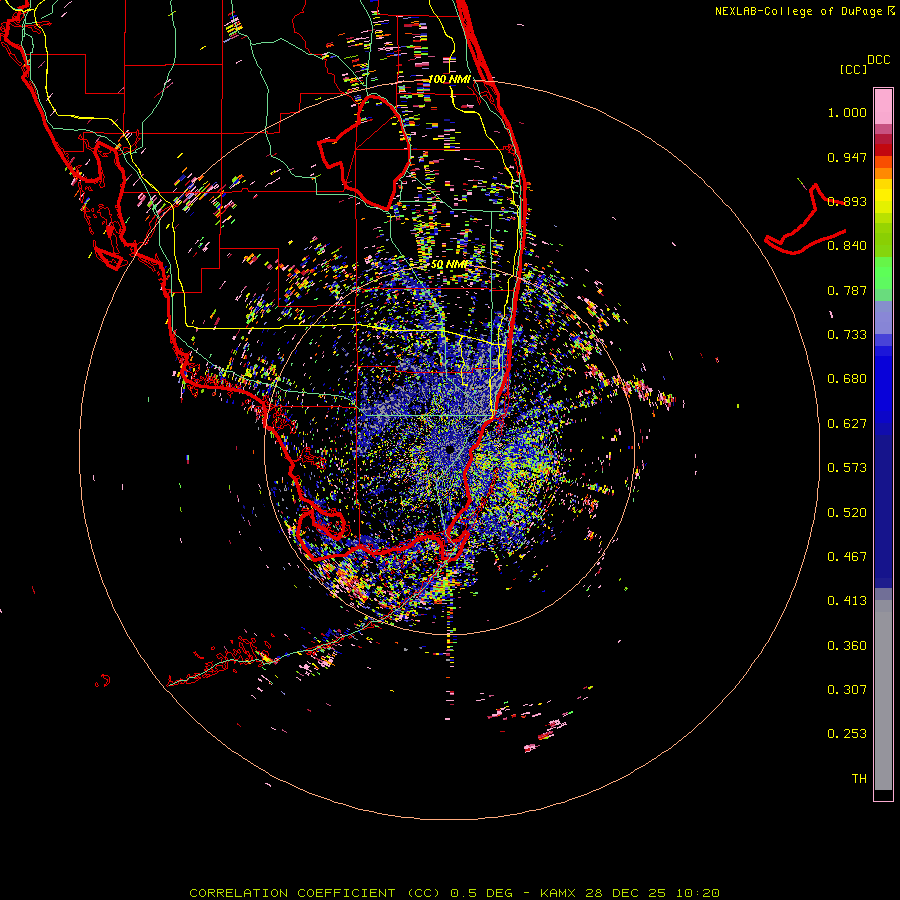This screenshot has width=900, height=900.
Task: Click the 0.573 color scale value
Action: pyautogui.click(x=847, y=468)
